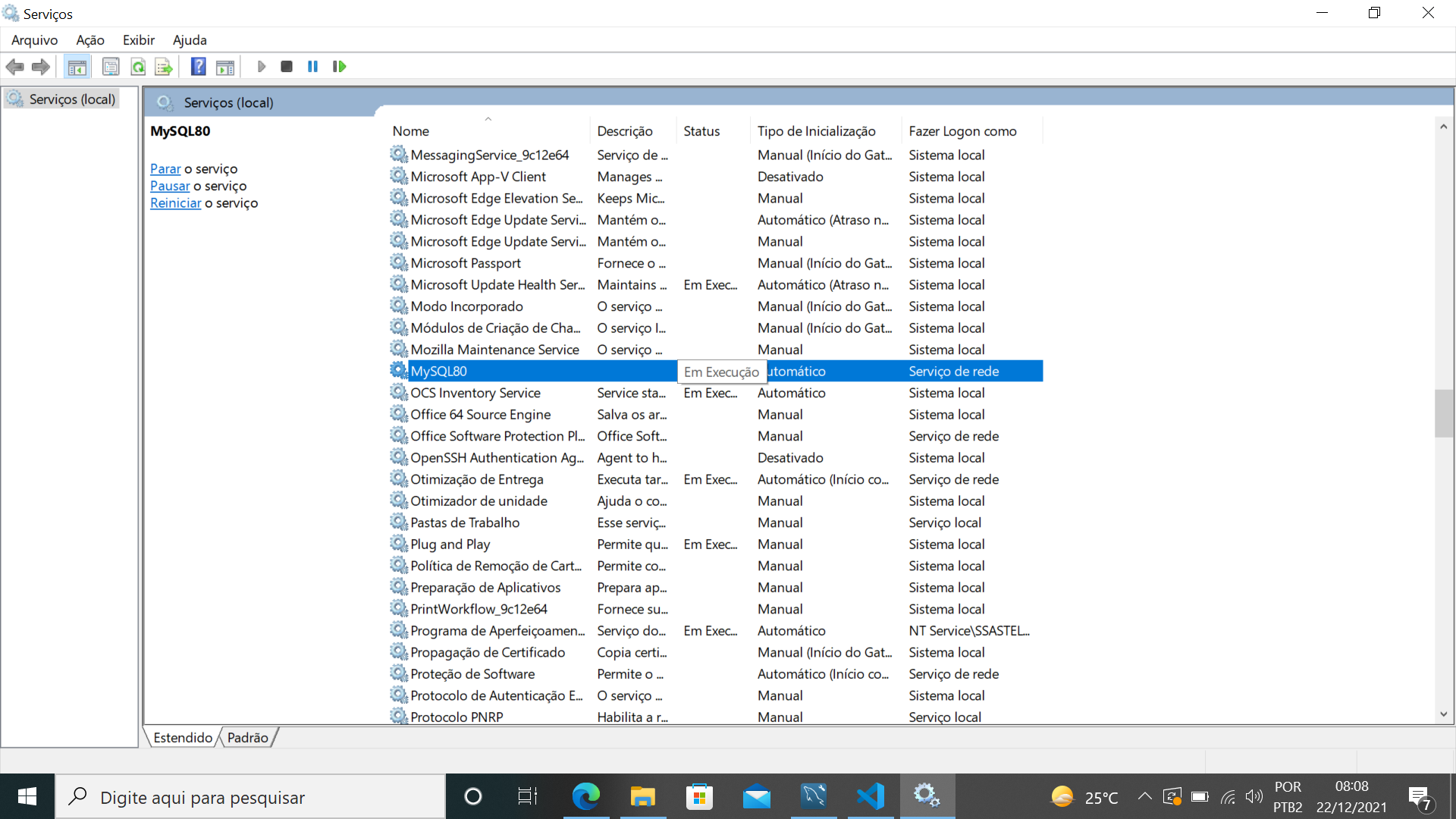This screenshot has width=1456, height=819.
Task: Select the Microsoft Passport service
Action: (716, 263)
